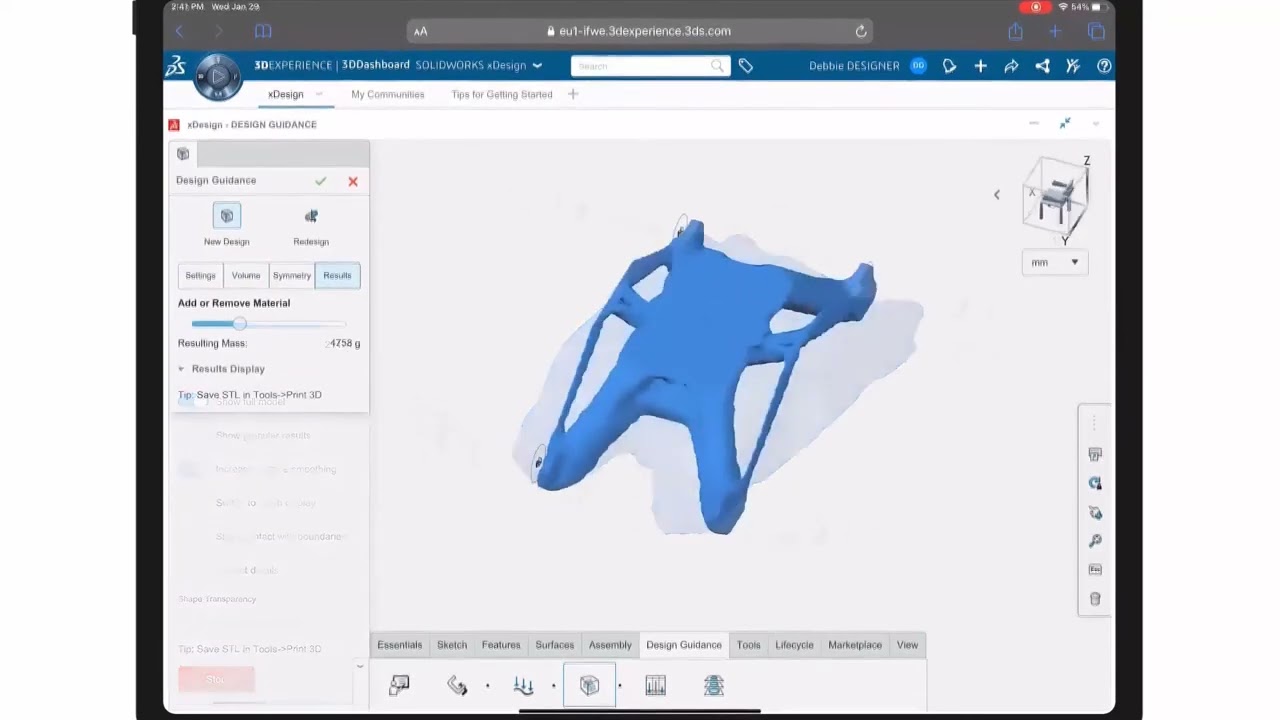1280x720 pixels.
Task: Select Redesign mode icon
Action: tap(311, 216)
